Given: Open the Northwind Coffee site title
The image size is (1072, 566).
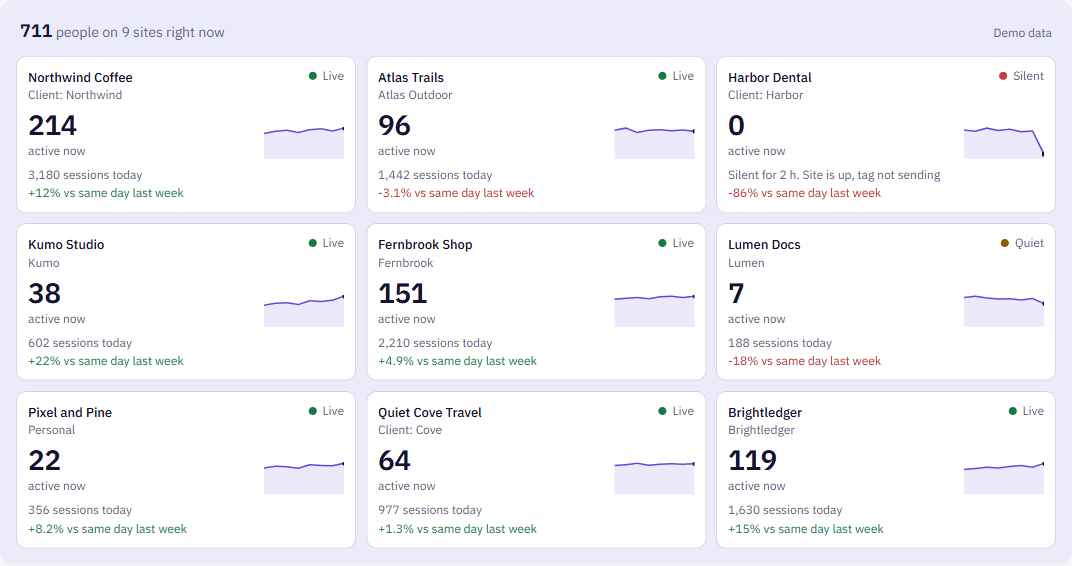Looking at the screenshot, I should [x=80, y=77].
